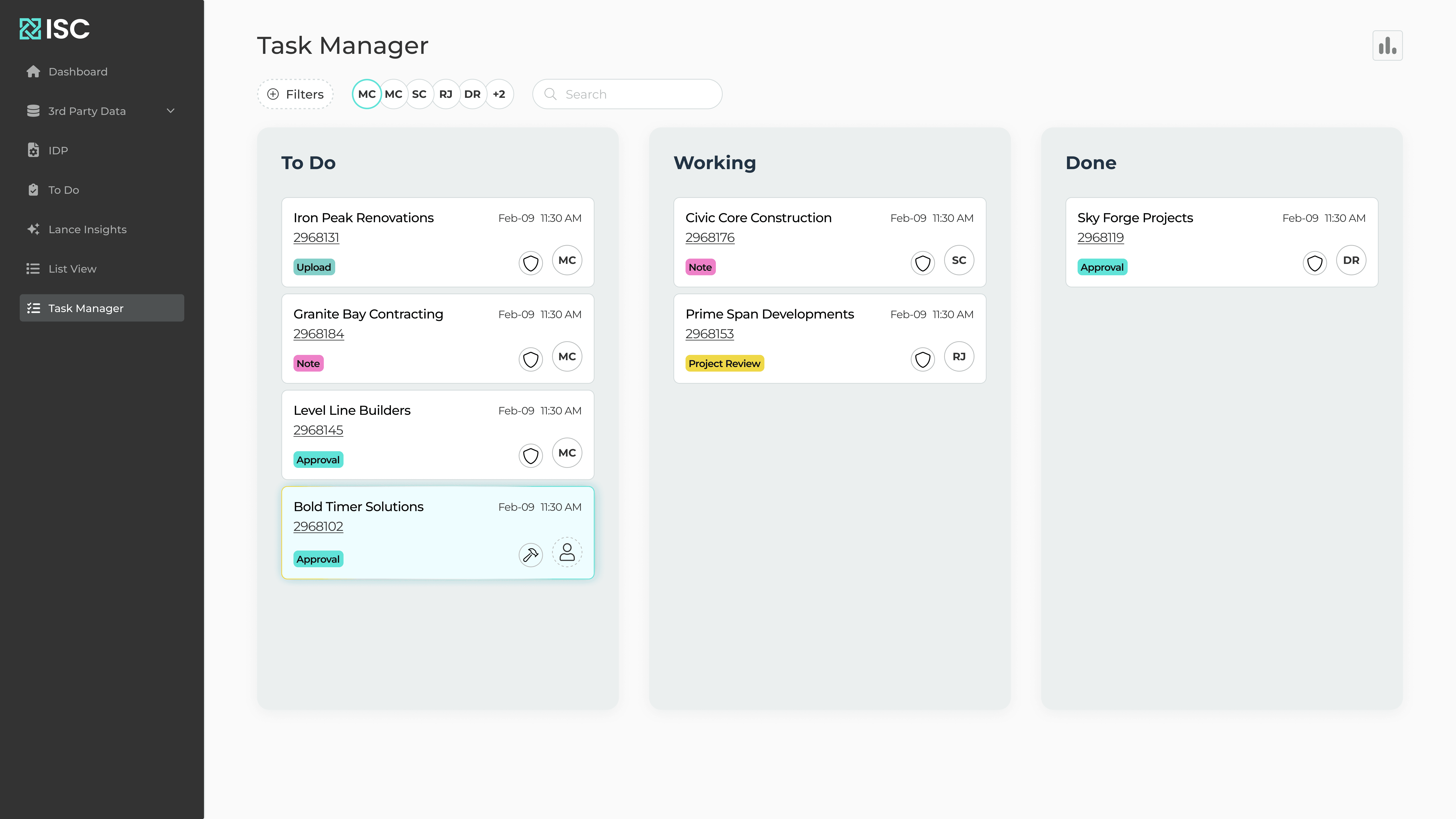Click the Approval tag on Bold Timer Solutions
The height and width of the screenshot is (819, 1456).
point(318,559)
